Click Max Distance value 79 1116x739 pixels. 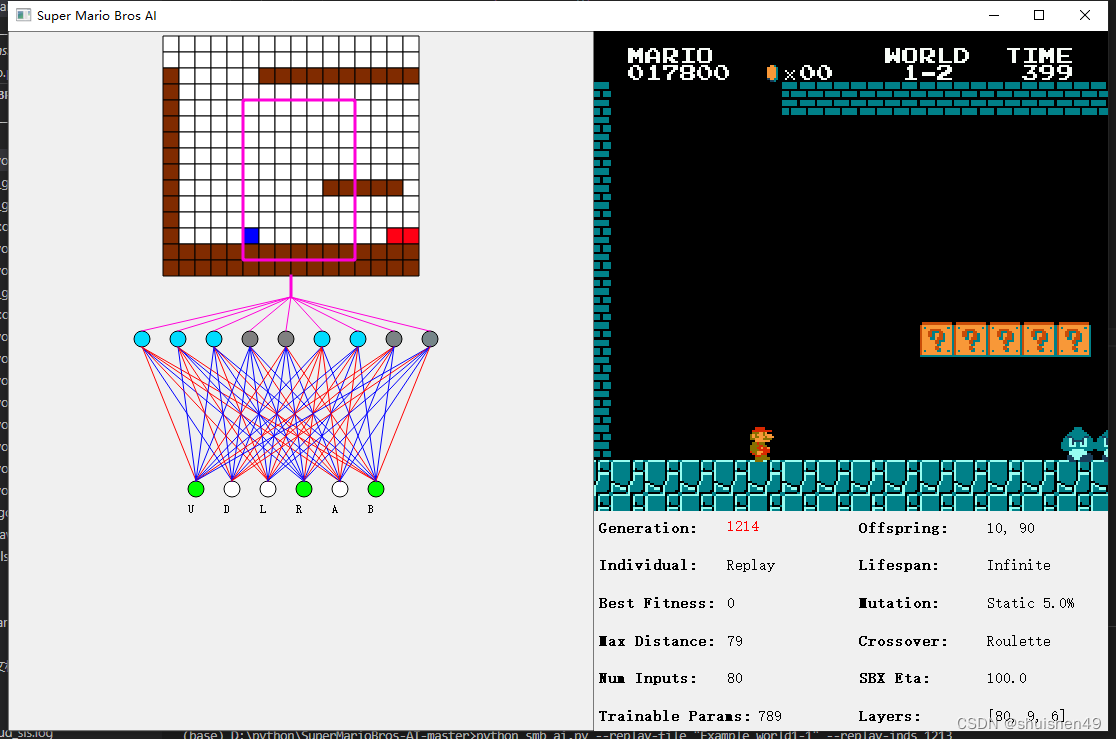(x=735, y=641)
